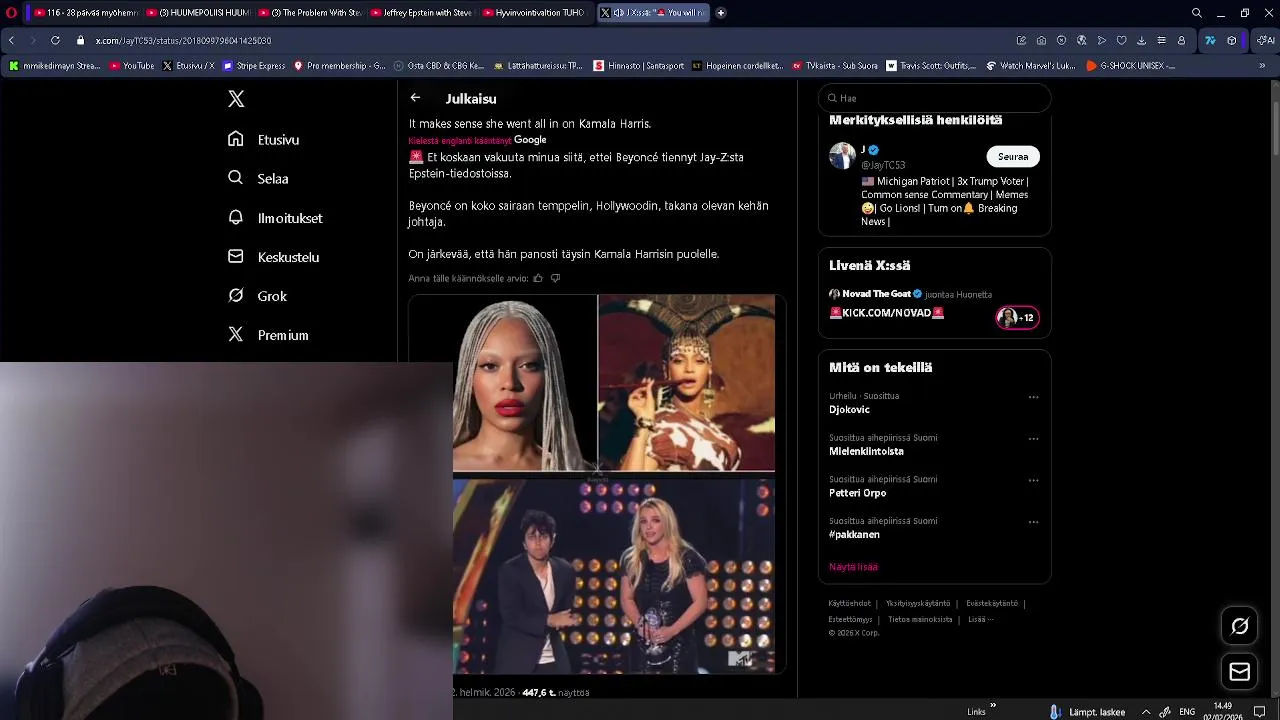Screen dimensions: 1280x720
Task: Rate the translation with thumbs down
Action: (555, 278)
